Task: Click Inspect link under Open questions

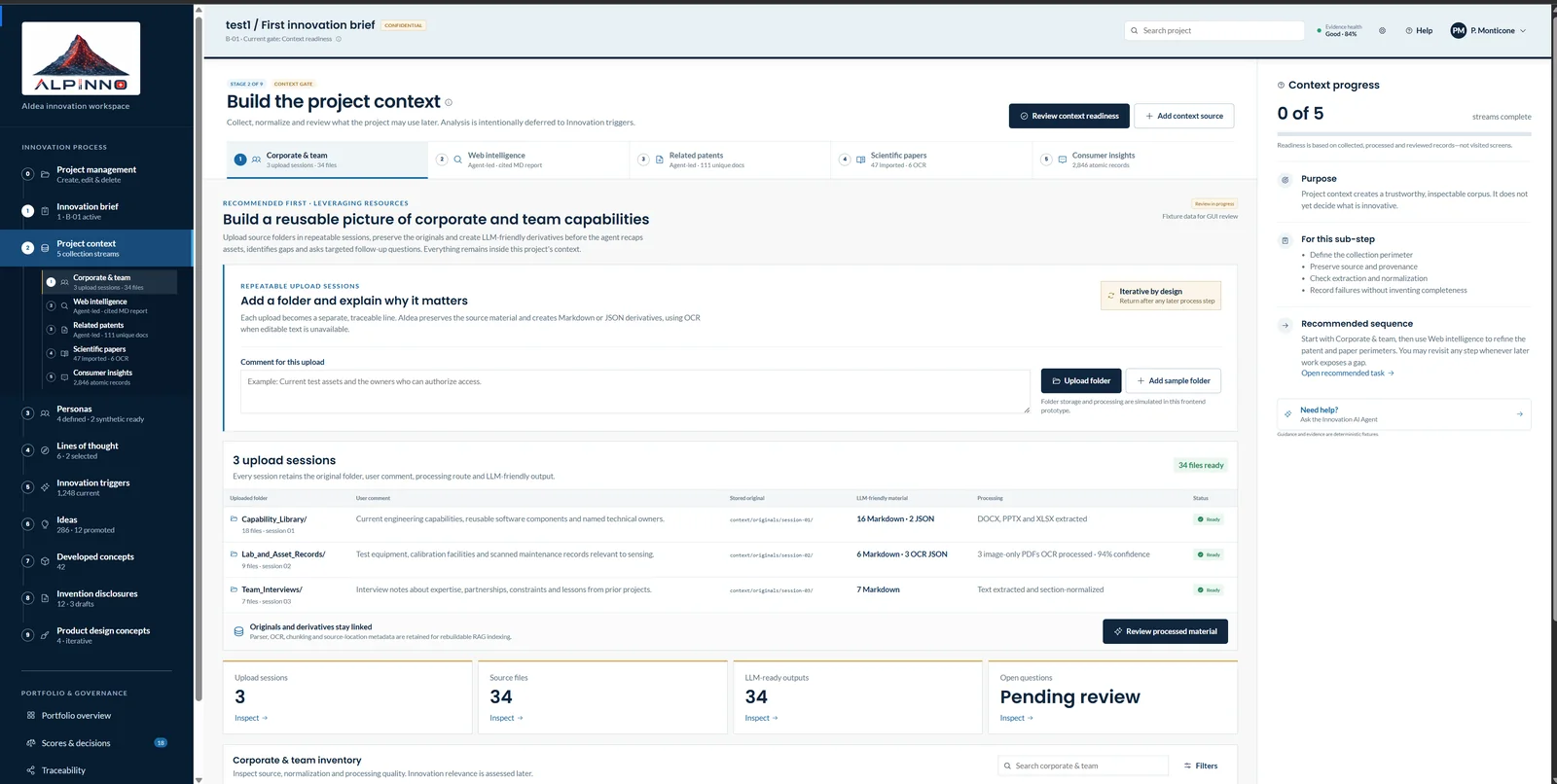Action: (x=1017, y=718)
